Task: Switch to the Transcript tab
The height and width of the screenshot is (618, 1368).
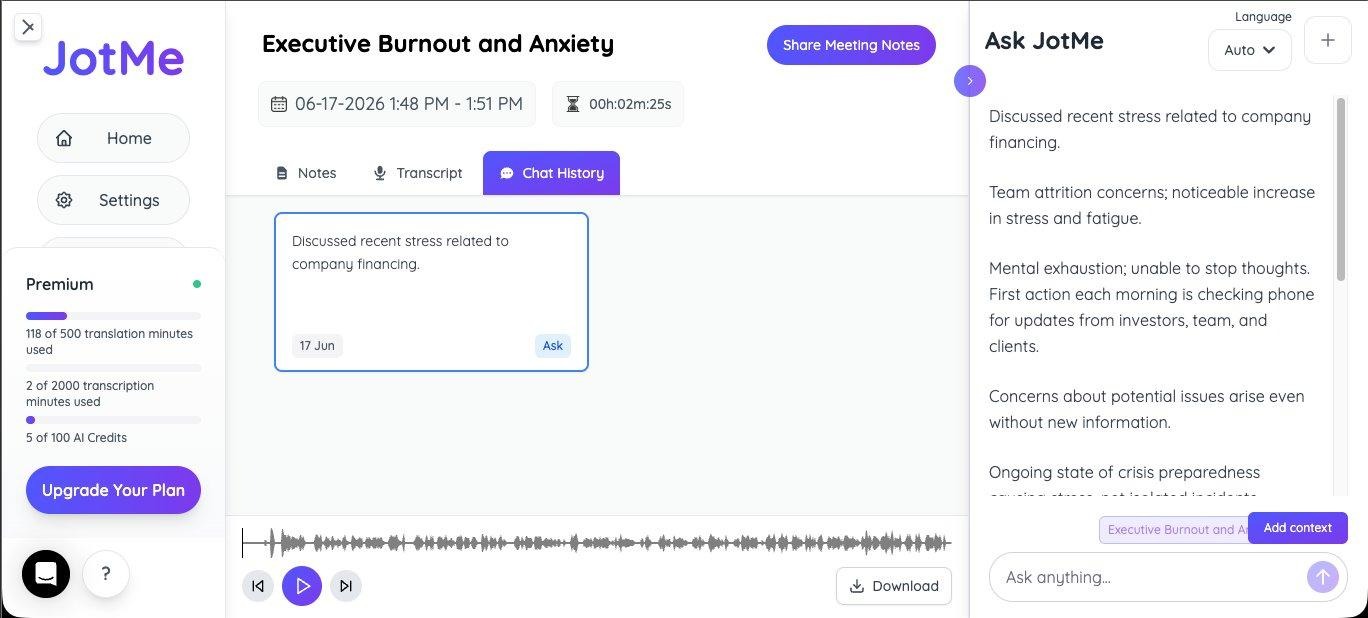Action: [417, 173]
